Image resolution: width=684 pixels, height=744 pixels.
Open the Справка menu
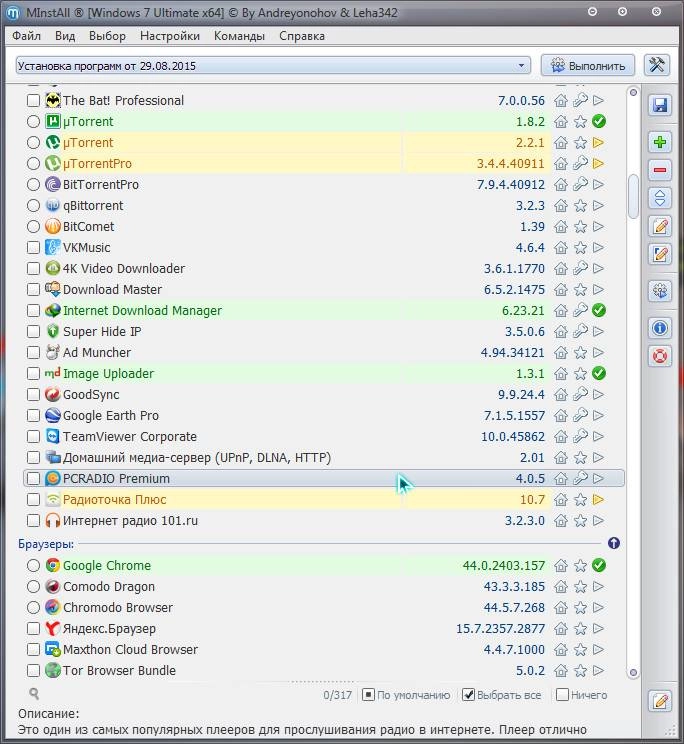(302, 36)
